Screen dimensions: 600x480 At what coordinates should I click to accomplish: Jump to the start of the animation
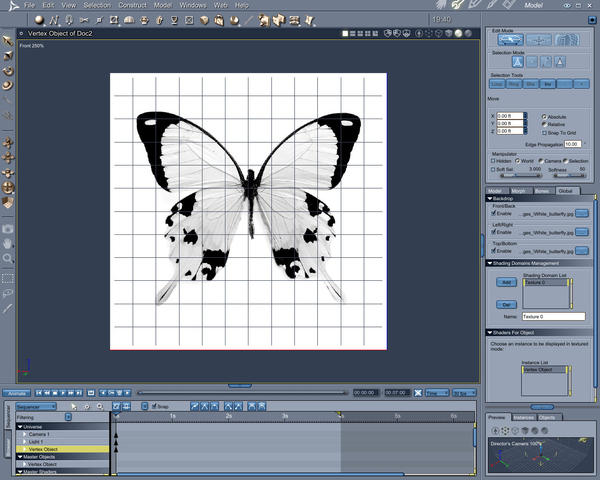pyautogui.click(x=39, y=393)
